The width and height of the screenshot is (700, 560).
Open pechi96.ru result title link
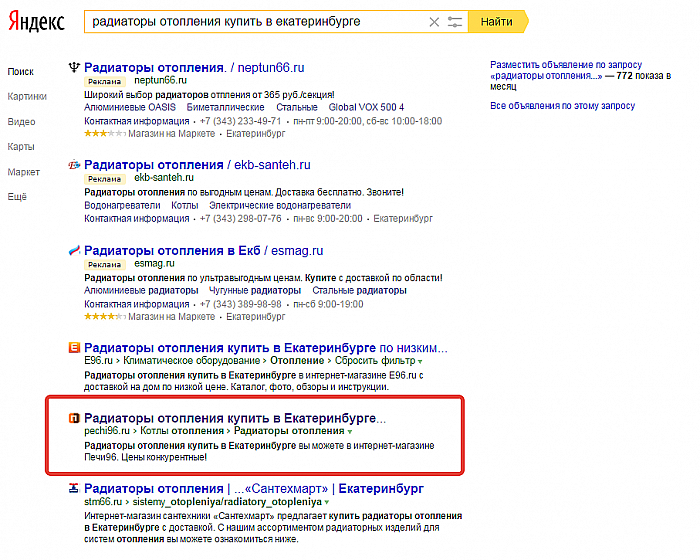point(235,418)
